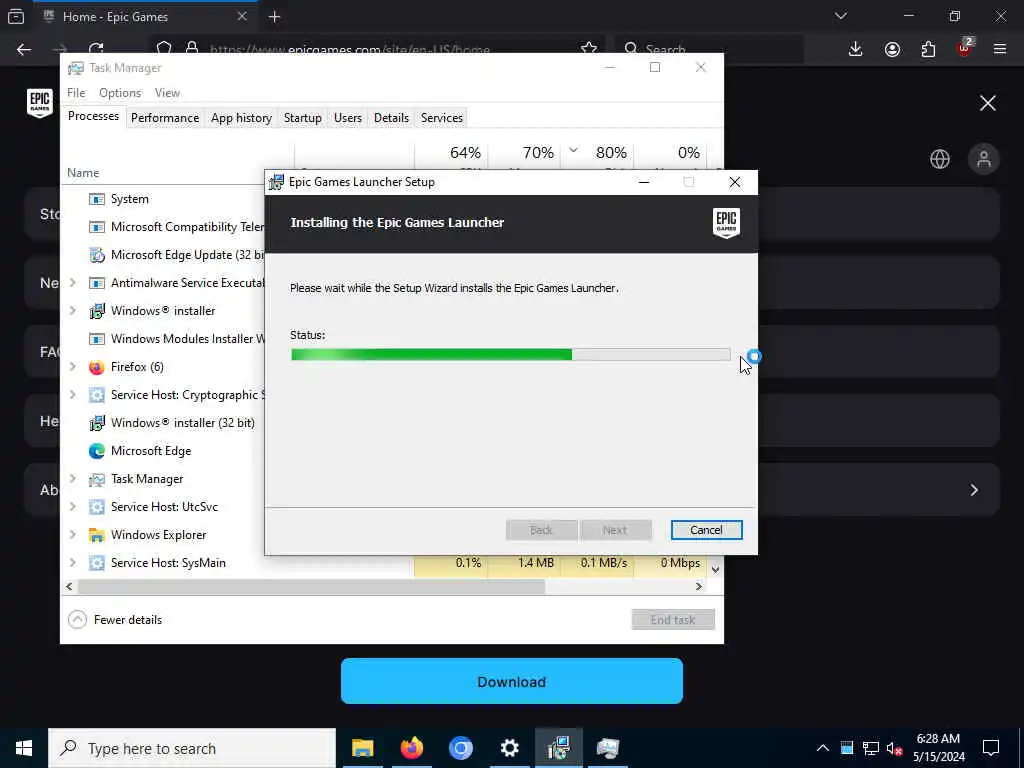This screenshot has width=1024, height=768.
Task: Expand the Windows Explorer process row
Action: pos(73,535)
